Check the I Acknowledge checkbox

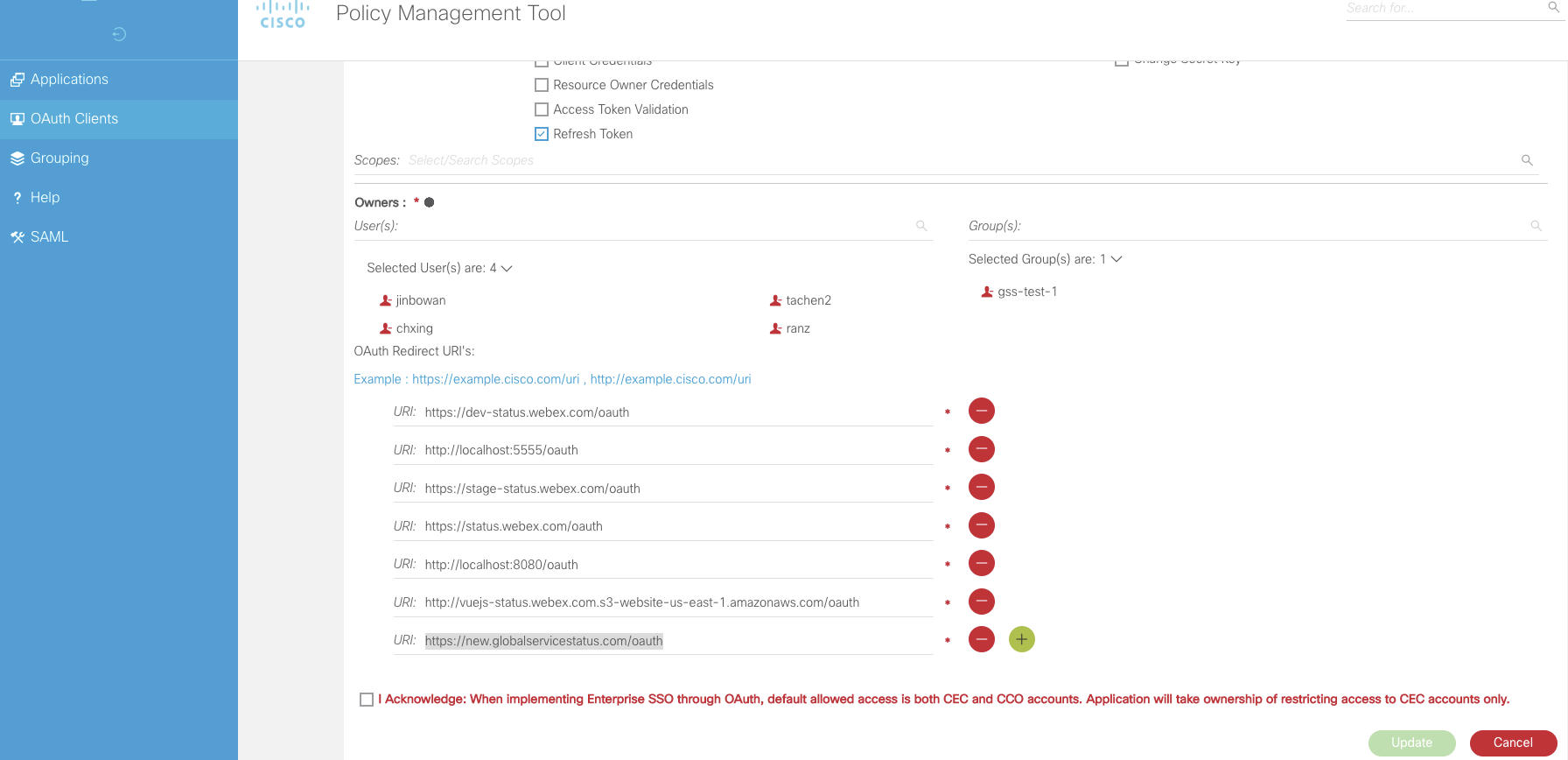367,700
